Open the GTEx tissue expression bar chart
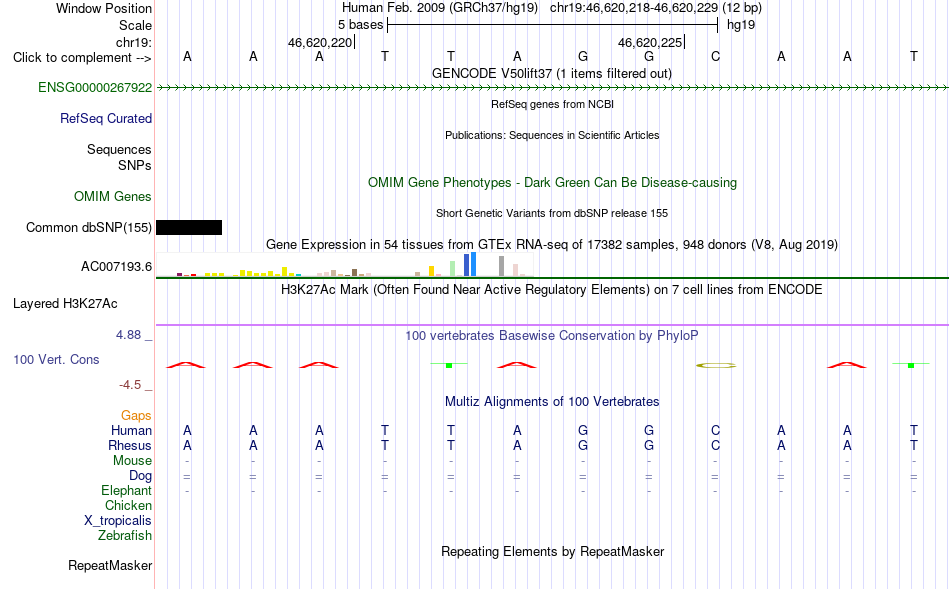 click(345, 265)
